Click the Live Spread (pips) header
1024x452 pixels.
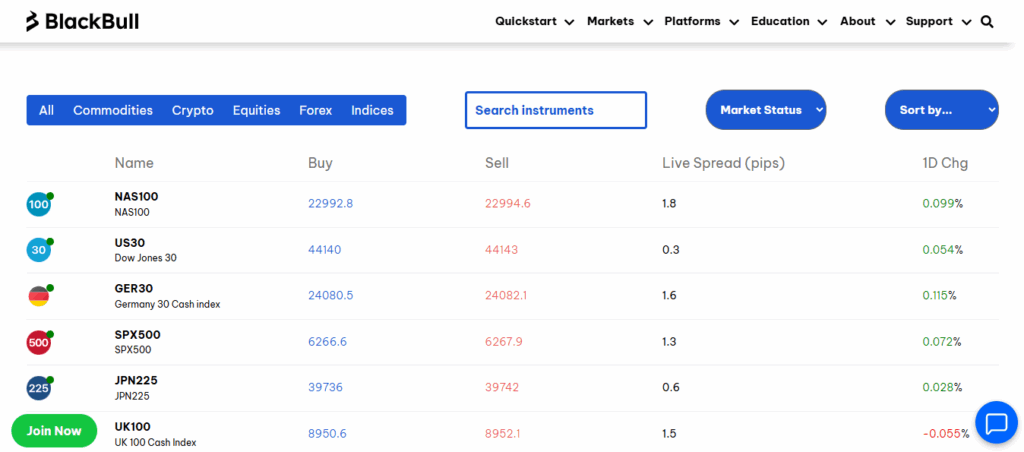click(x=724, y=163)
